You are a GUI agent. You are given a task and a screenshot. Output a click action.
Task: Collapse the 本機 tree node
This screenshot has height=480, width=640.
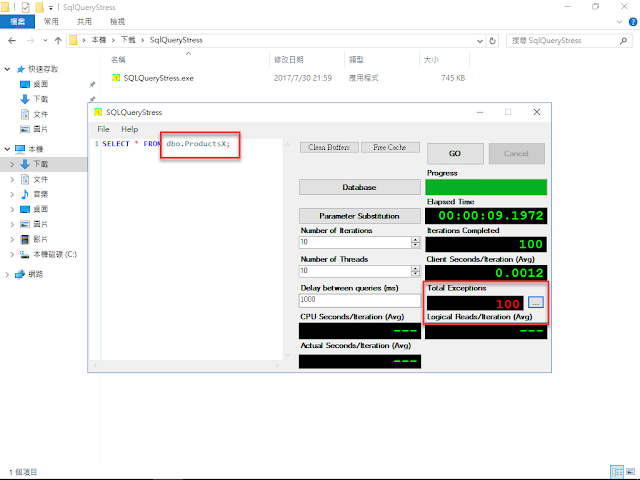pos(7,149)
